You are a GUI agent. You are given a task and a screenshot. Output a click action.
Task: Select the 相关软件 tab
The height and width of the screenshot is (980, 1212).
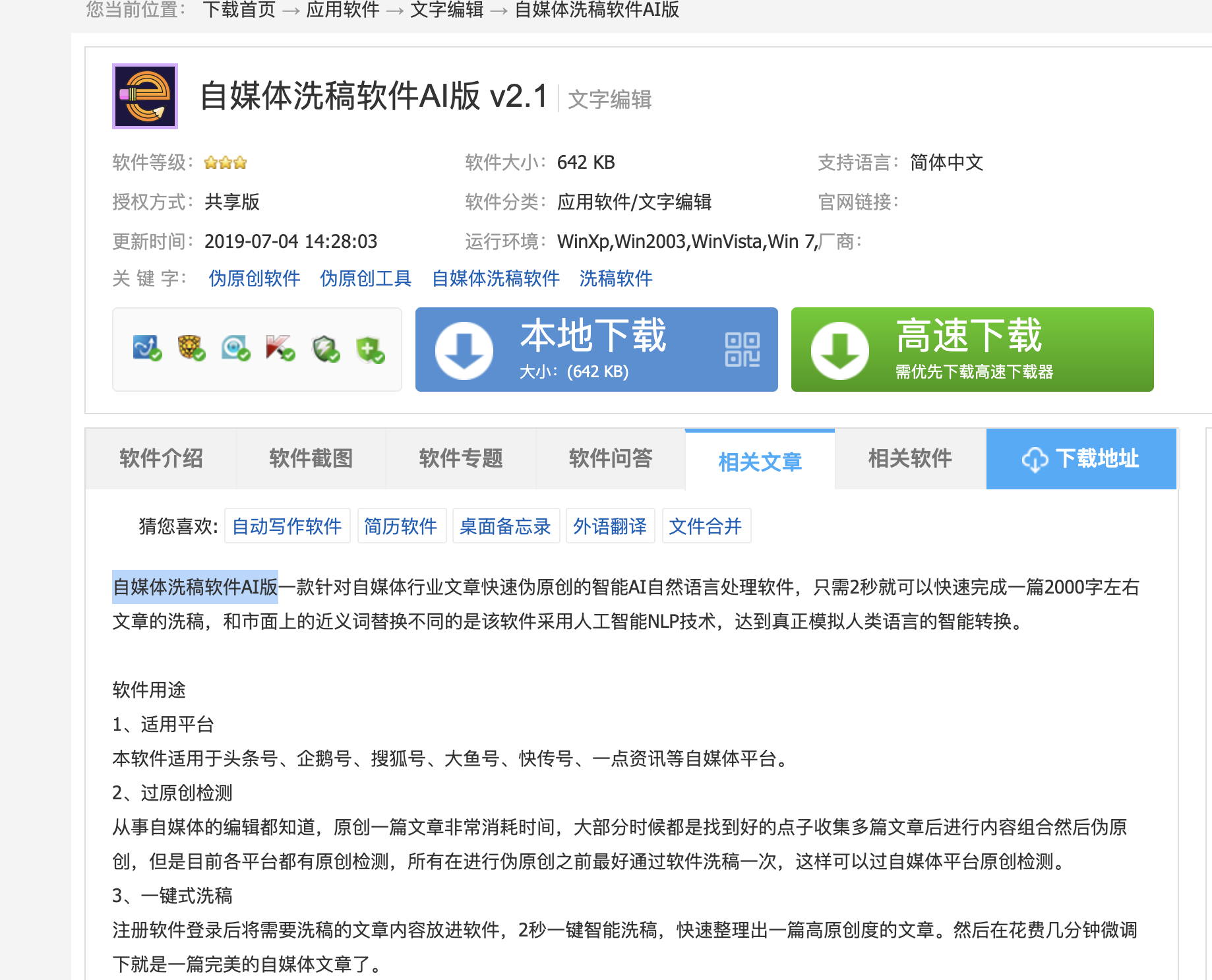[x=909, y=458]
